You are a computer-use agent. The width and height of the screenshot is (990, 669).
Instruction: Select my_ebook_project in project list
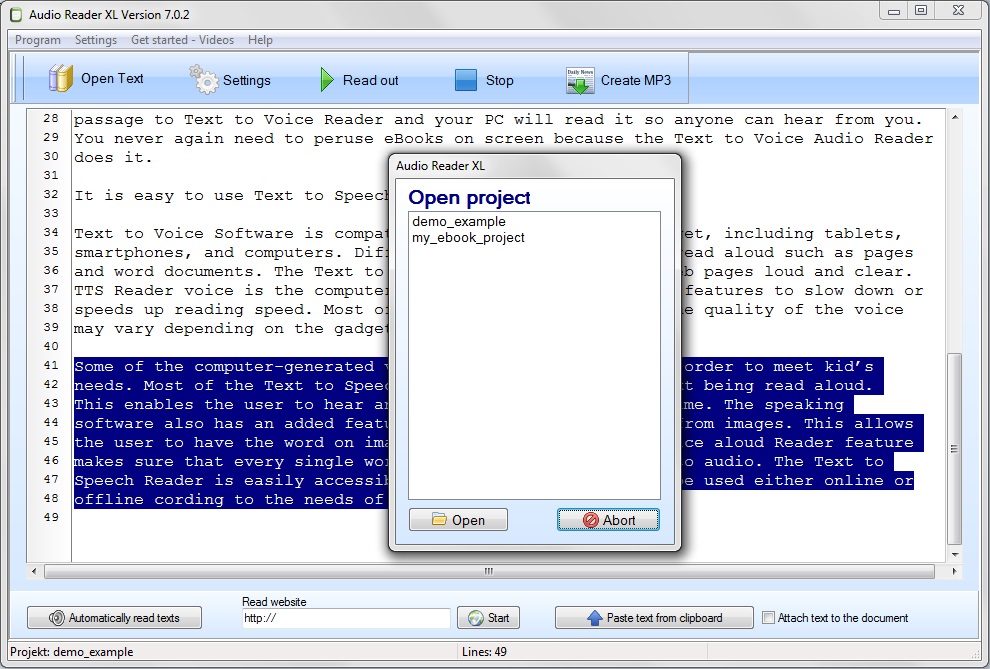468,238
